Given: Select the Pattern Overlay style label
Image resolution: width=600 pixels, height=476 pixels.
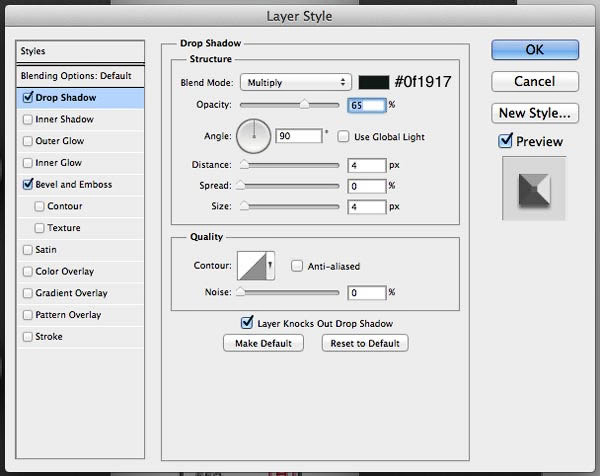Looking at the screenshot, I should pos(68,315).
